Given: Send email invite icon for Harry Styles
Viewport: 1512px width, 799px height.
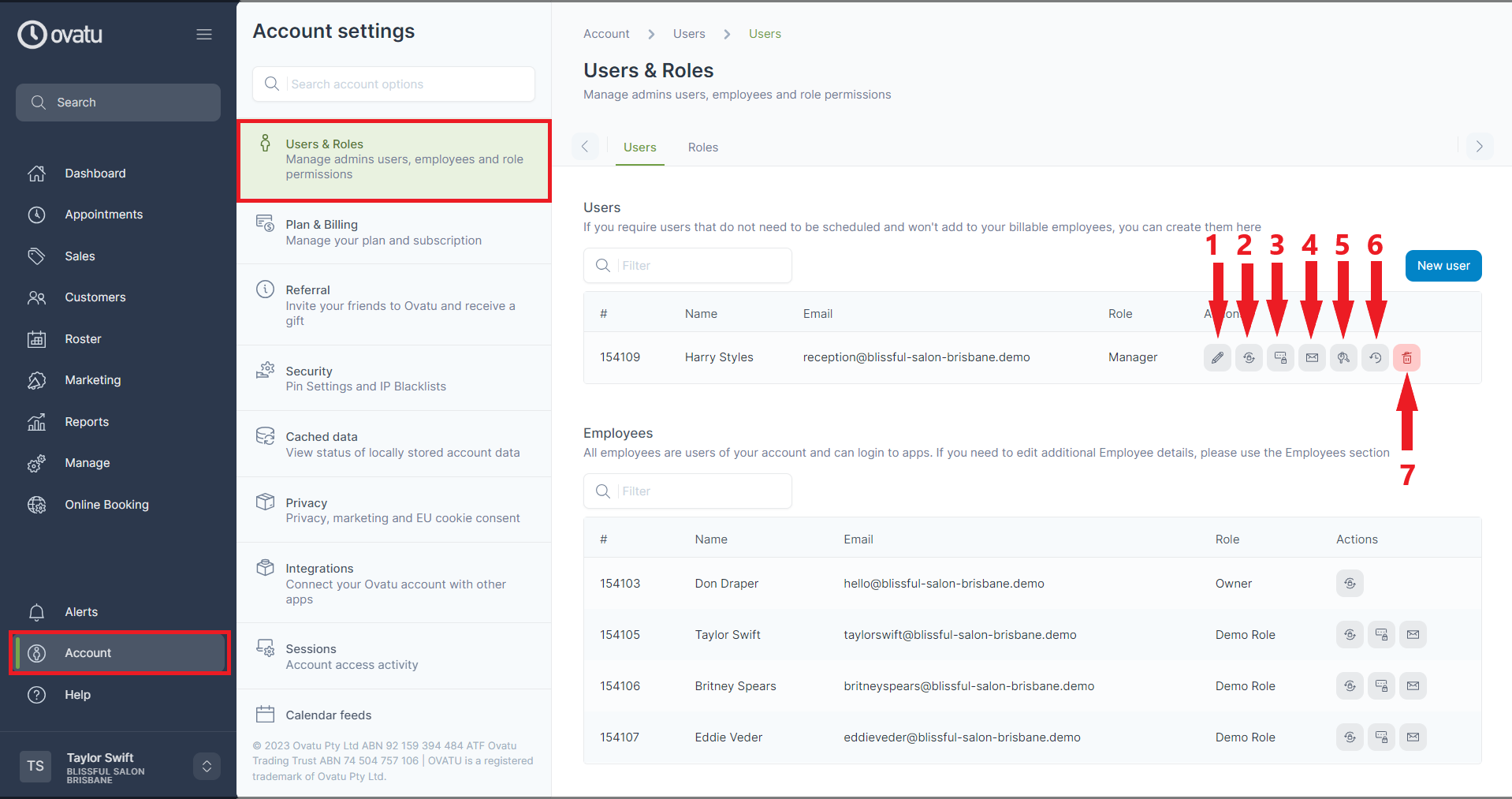Looking at the screenshot, I should point(1312,357).
